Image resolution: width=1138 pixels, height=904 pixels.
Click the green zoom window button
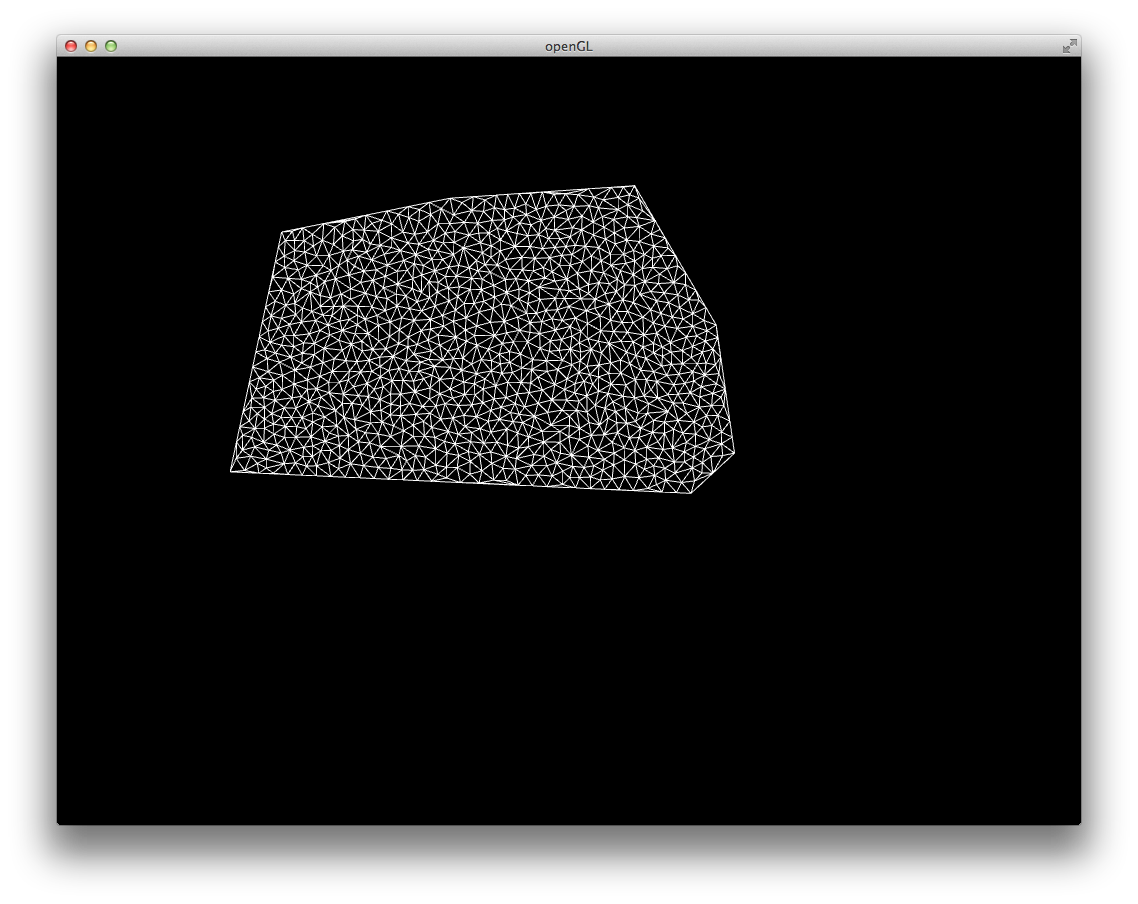[x=111, y=46]
